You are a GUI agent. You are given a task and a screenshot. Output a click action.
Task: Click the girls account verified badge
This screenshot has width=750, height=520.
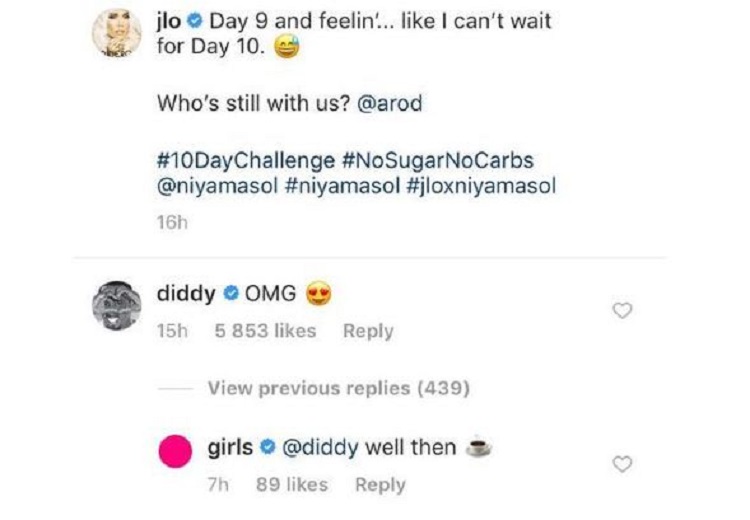[268, 447]
